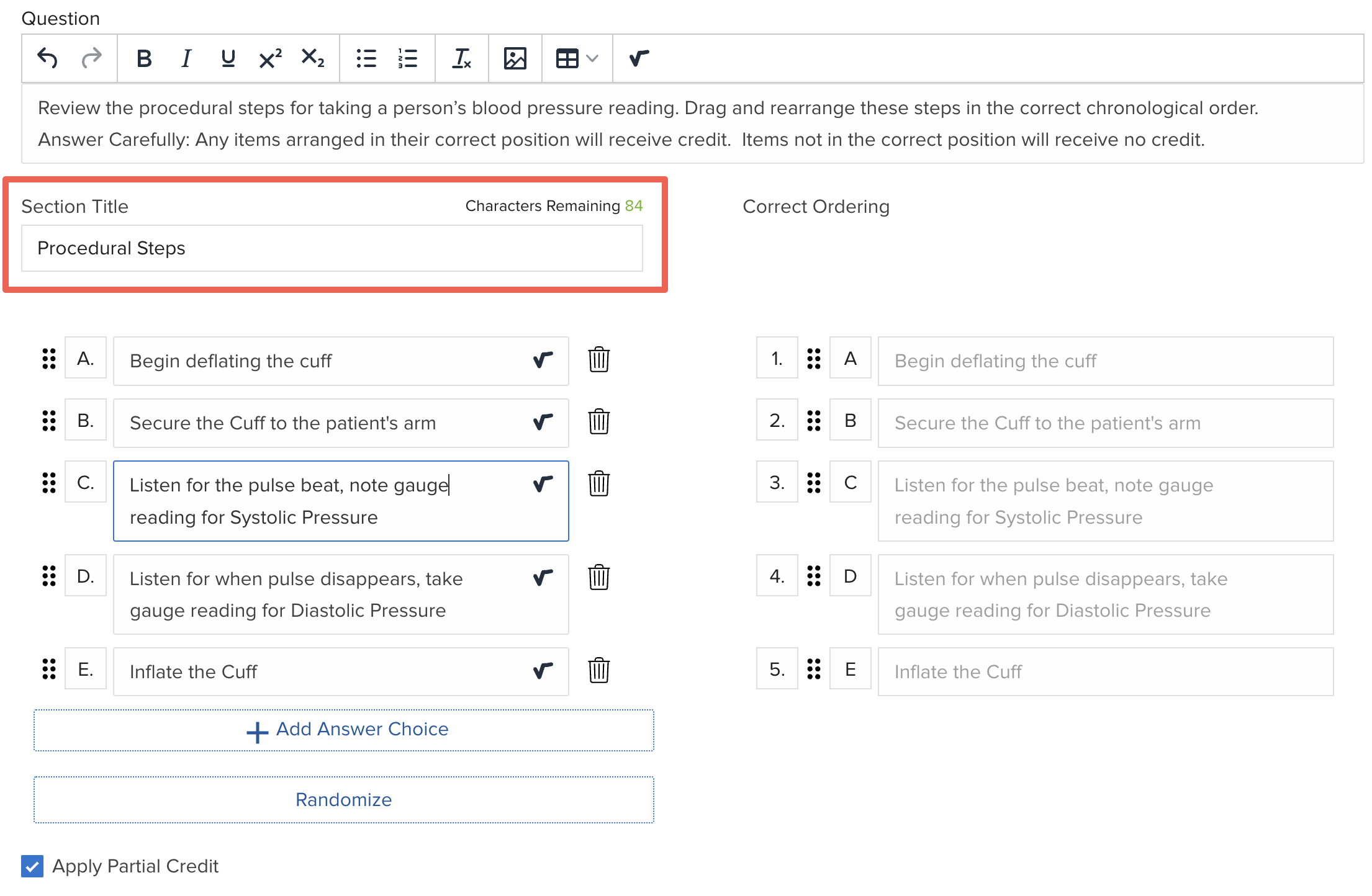Image resolution: width=1372 pixels, height=896 pixels.
Task: Click the drag handle for answer D
Action: point(49,576)
